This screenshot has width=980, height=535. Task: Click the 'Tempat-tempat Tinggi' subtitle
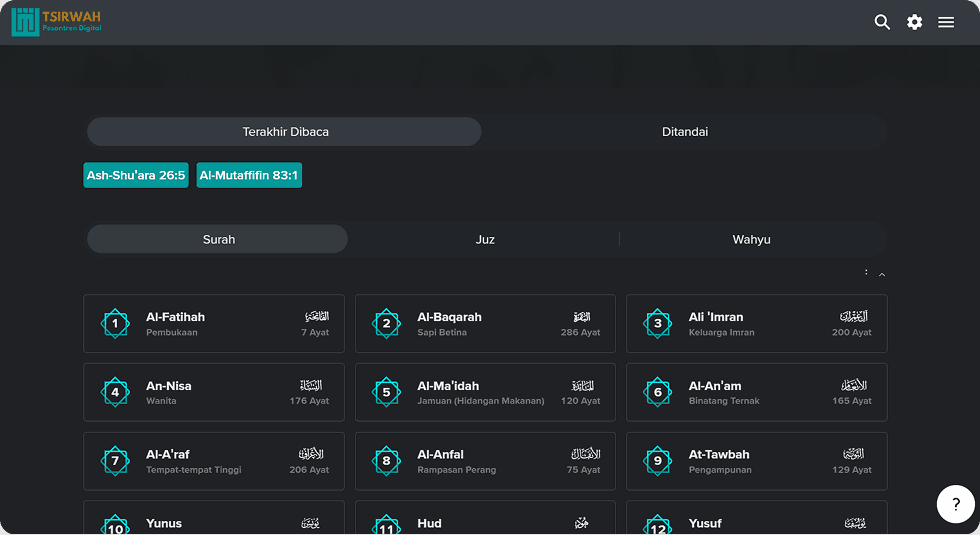coord(194,470)
